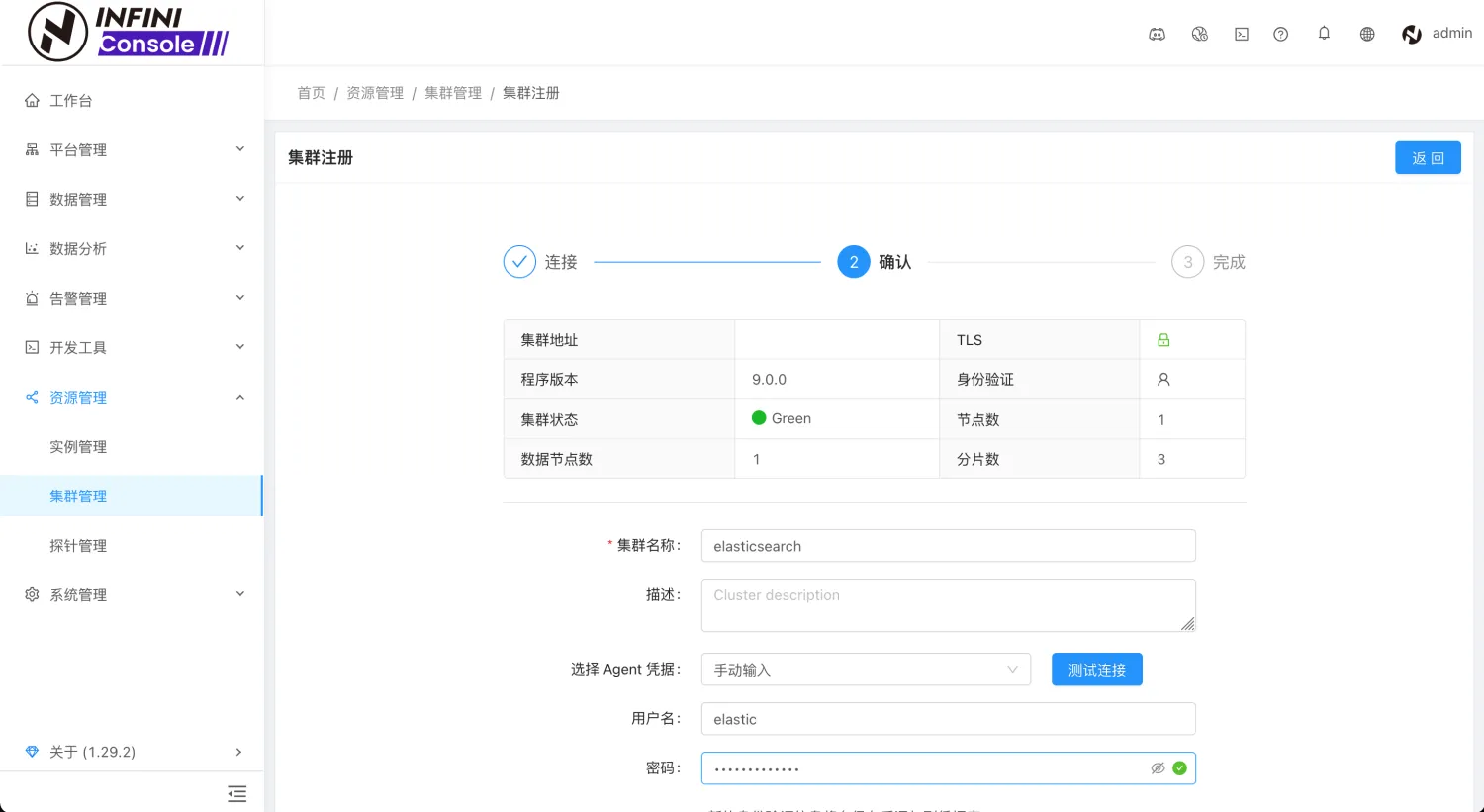
Task: Click the Cluster description text area
Action: (947, 604)
